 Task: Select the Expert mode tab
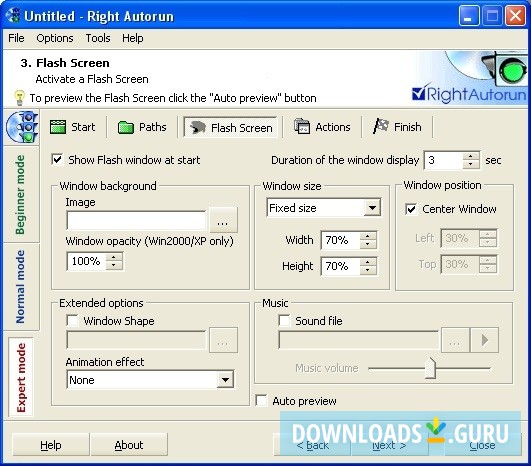[21, 377]
